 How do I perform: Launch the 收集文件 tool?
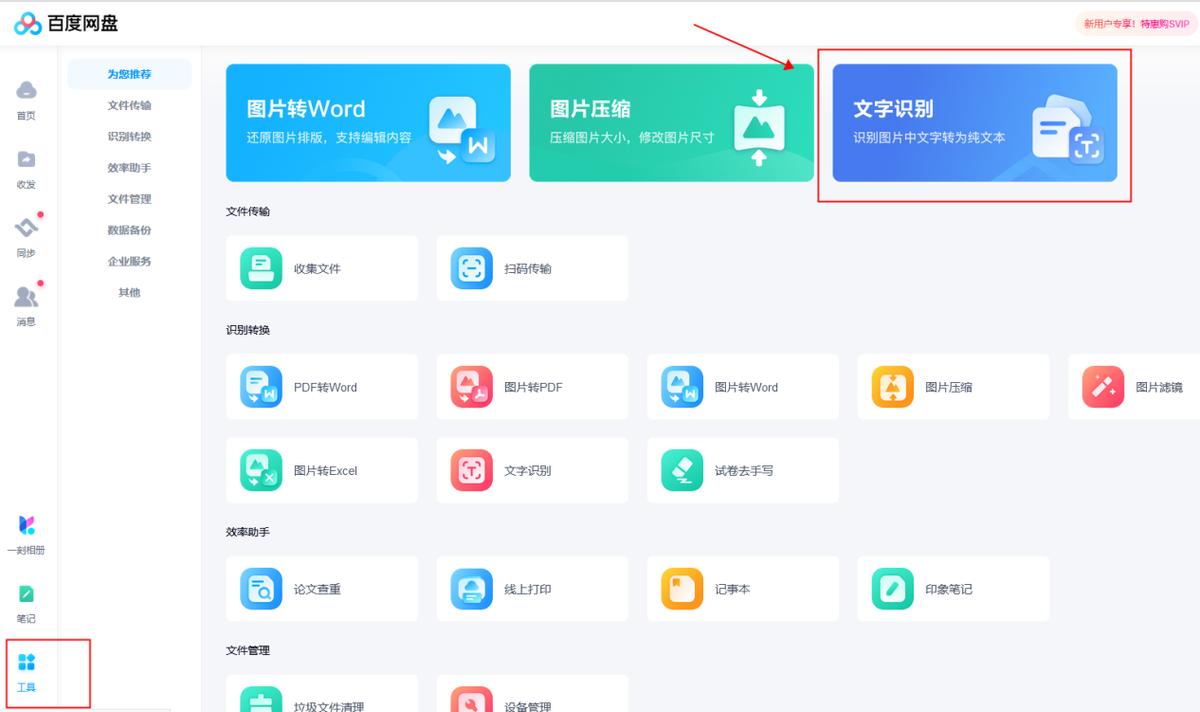(321, 268)
